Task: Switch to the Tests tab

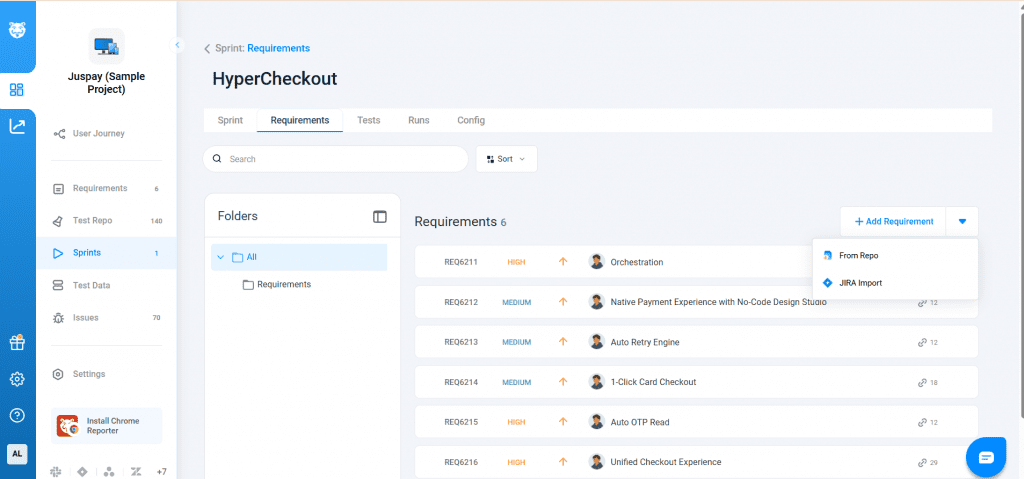Action: [368, 120]
